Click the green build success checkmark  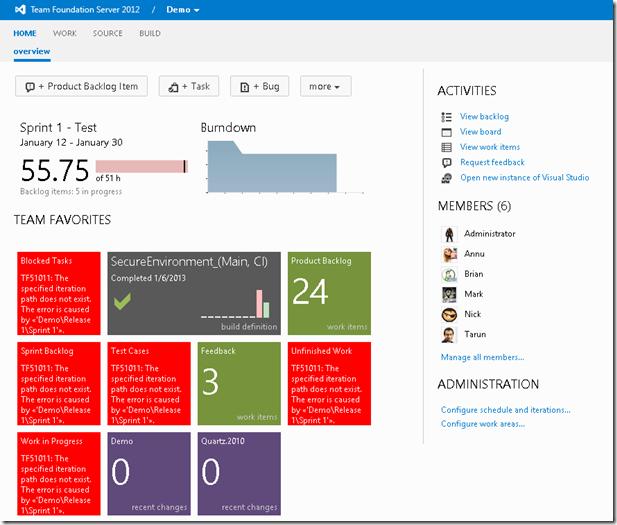pos(122,302)
